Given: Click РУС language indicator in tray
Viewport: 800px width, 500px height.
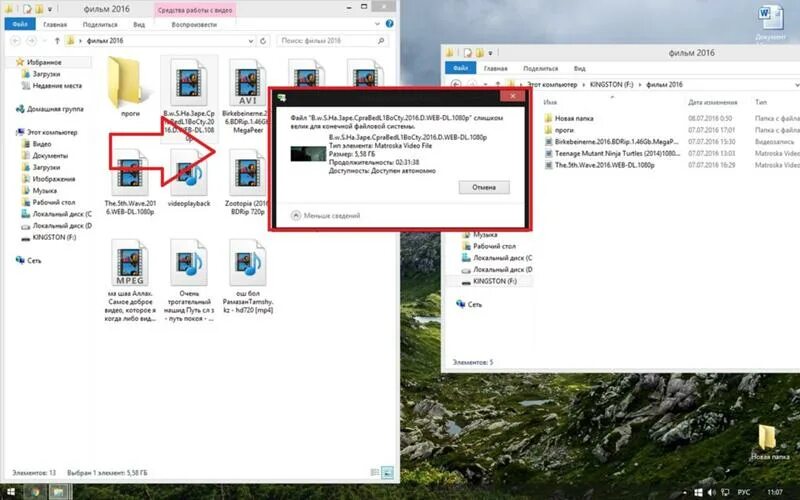Looking at the screenshot, I should [744, 492].
